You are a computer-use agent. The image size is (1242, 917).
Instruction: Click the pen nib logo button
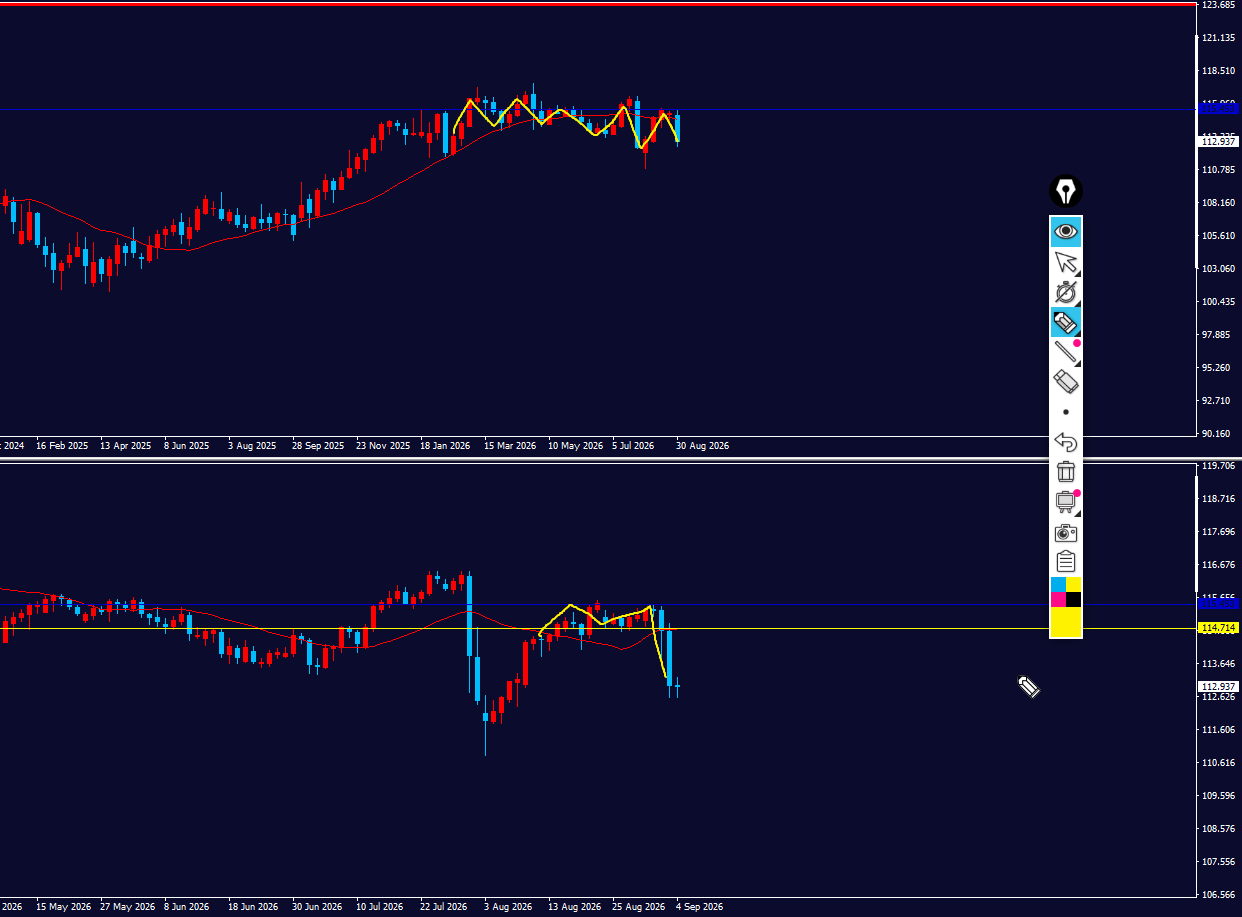click(1066, 191)
